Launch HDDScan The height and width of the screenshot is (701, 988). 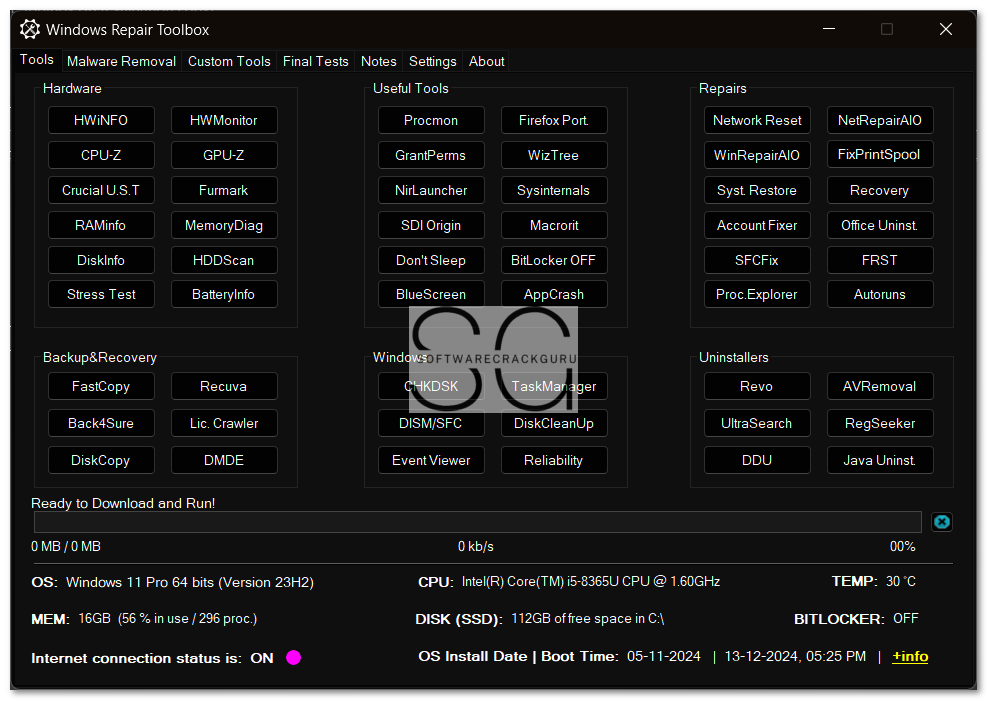tap(224, 260)
